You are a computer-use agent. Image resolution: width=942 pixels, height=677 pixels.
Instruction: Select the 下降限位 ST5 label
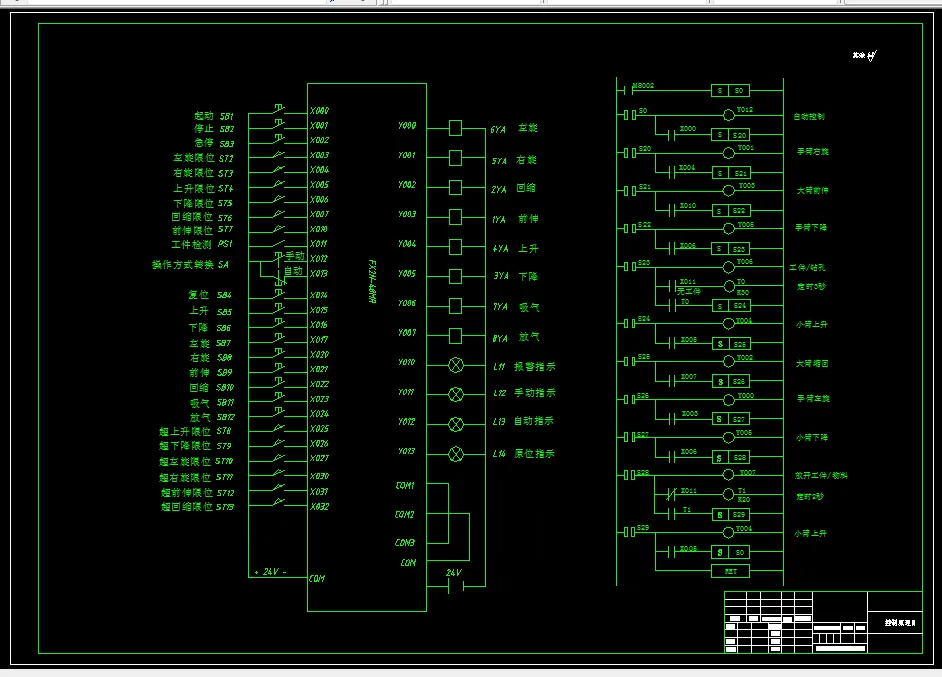[x=202, y=203]
